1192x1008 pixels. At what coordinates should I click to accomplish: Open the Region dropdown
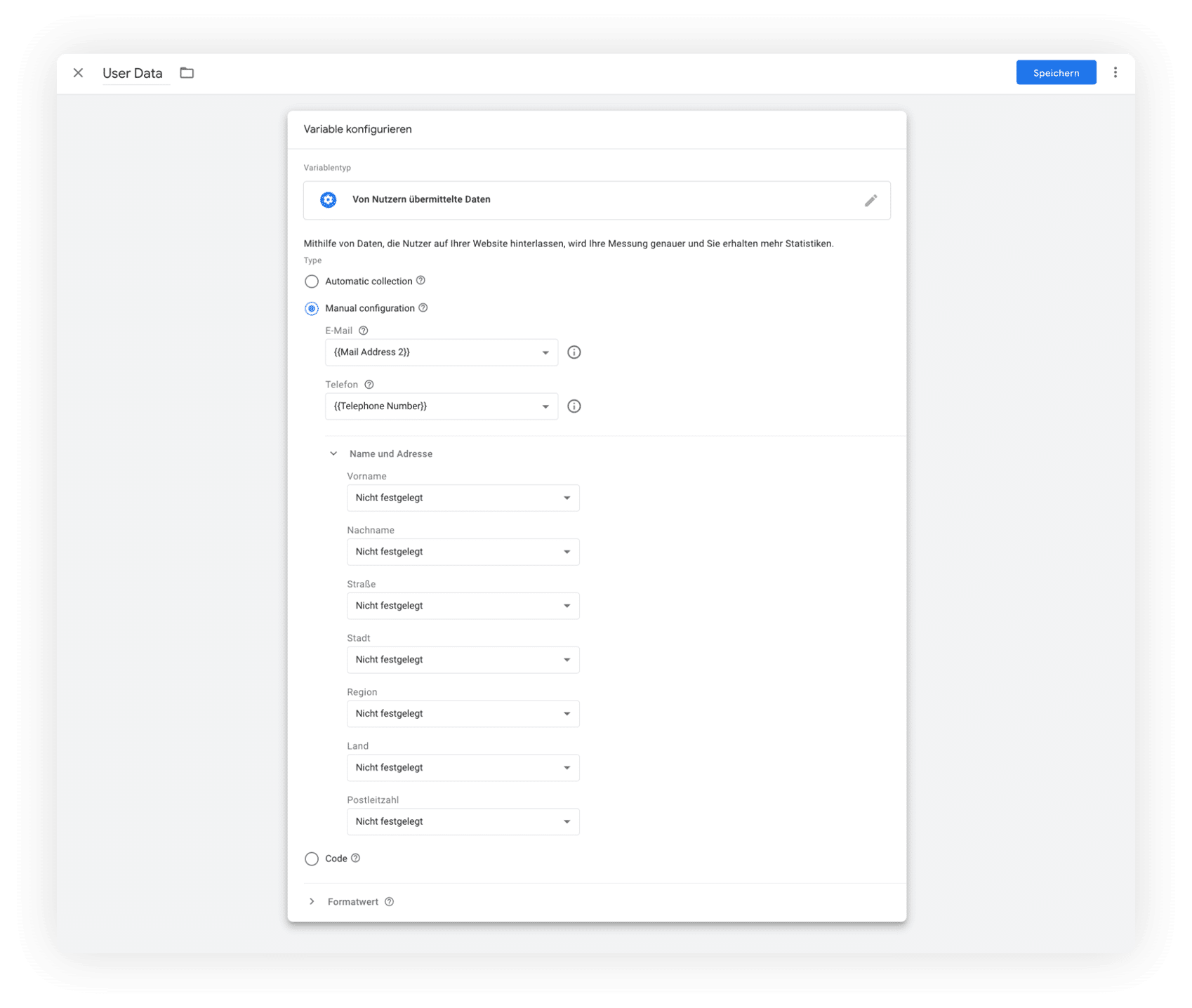tap(463, 714)
